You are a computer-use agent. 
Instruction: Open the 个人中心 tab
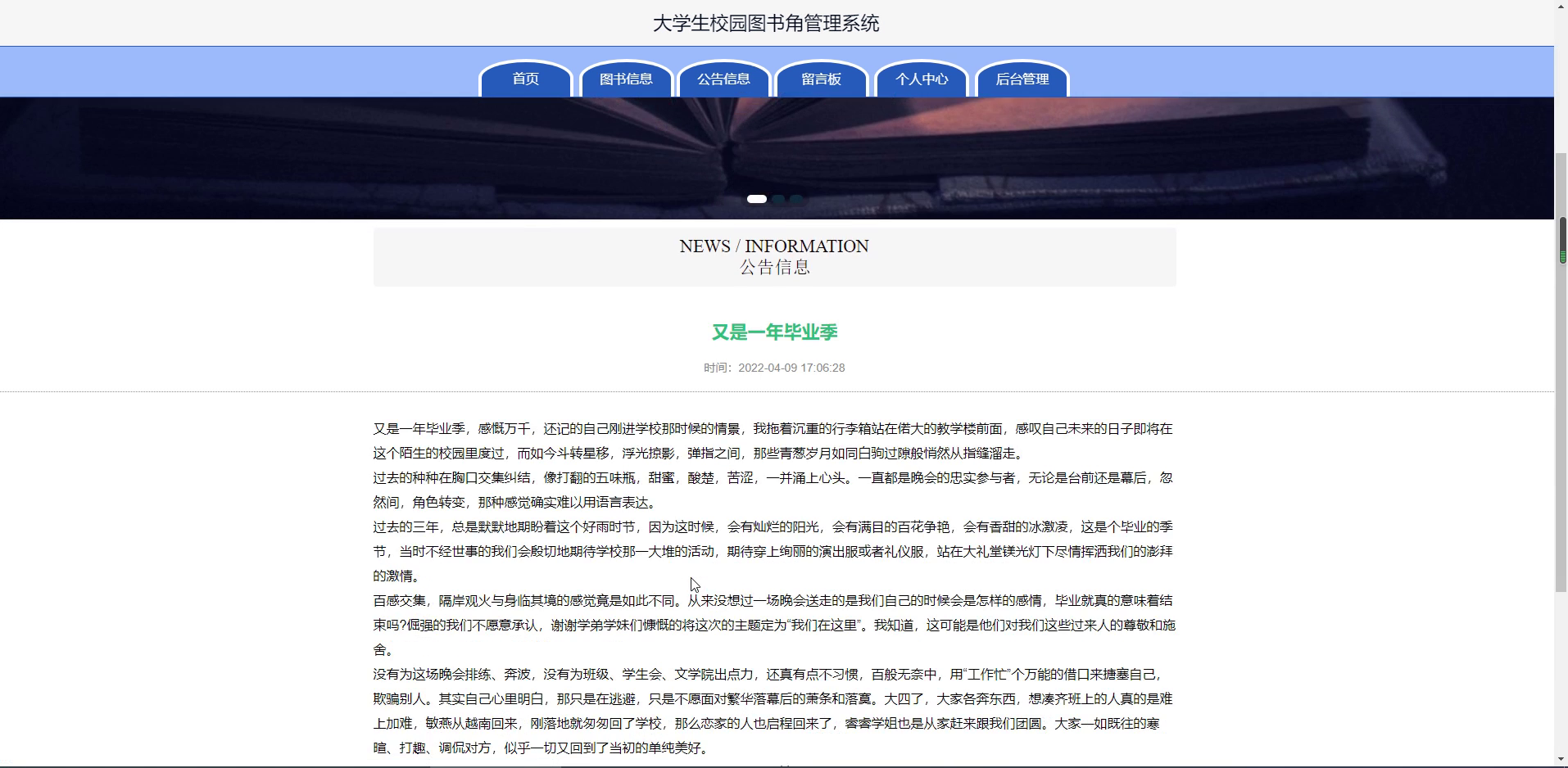click(922, 79)
